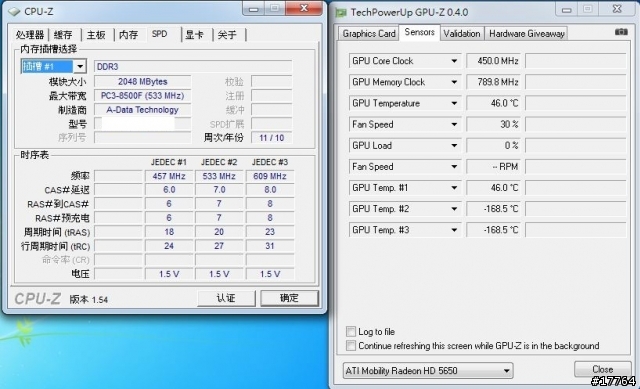
Task: Click the A-Data Technology manufacturer field
Action: pos(143,109)
